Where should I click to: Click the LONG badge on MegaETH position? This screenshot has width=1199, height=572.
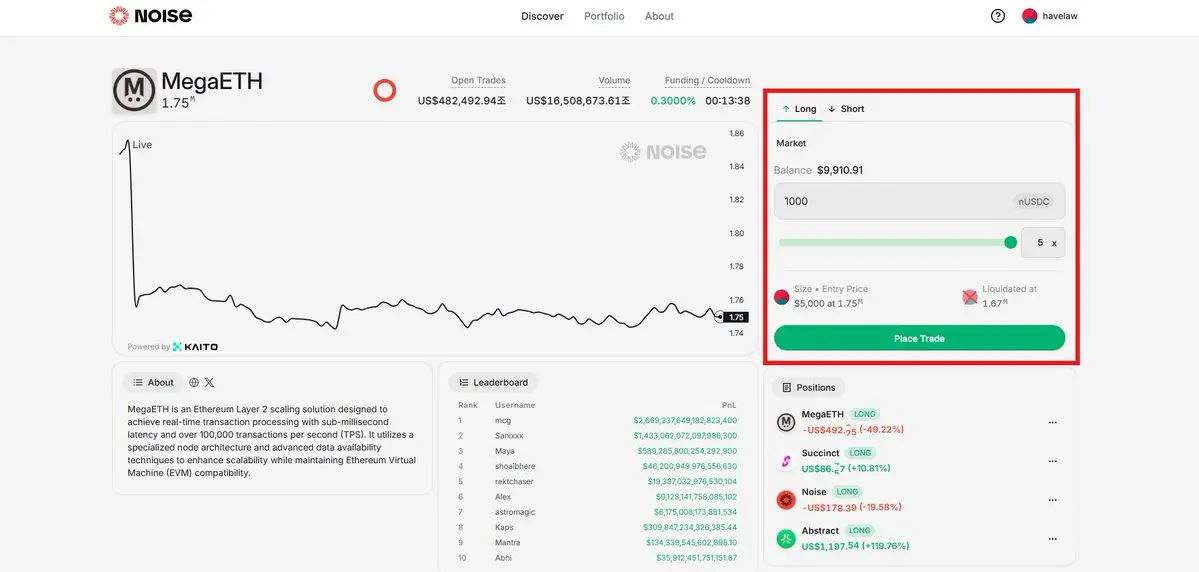864,414
